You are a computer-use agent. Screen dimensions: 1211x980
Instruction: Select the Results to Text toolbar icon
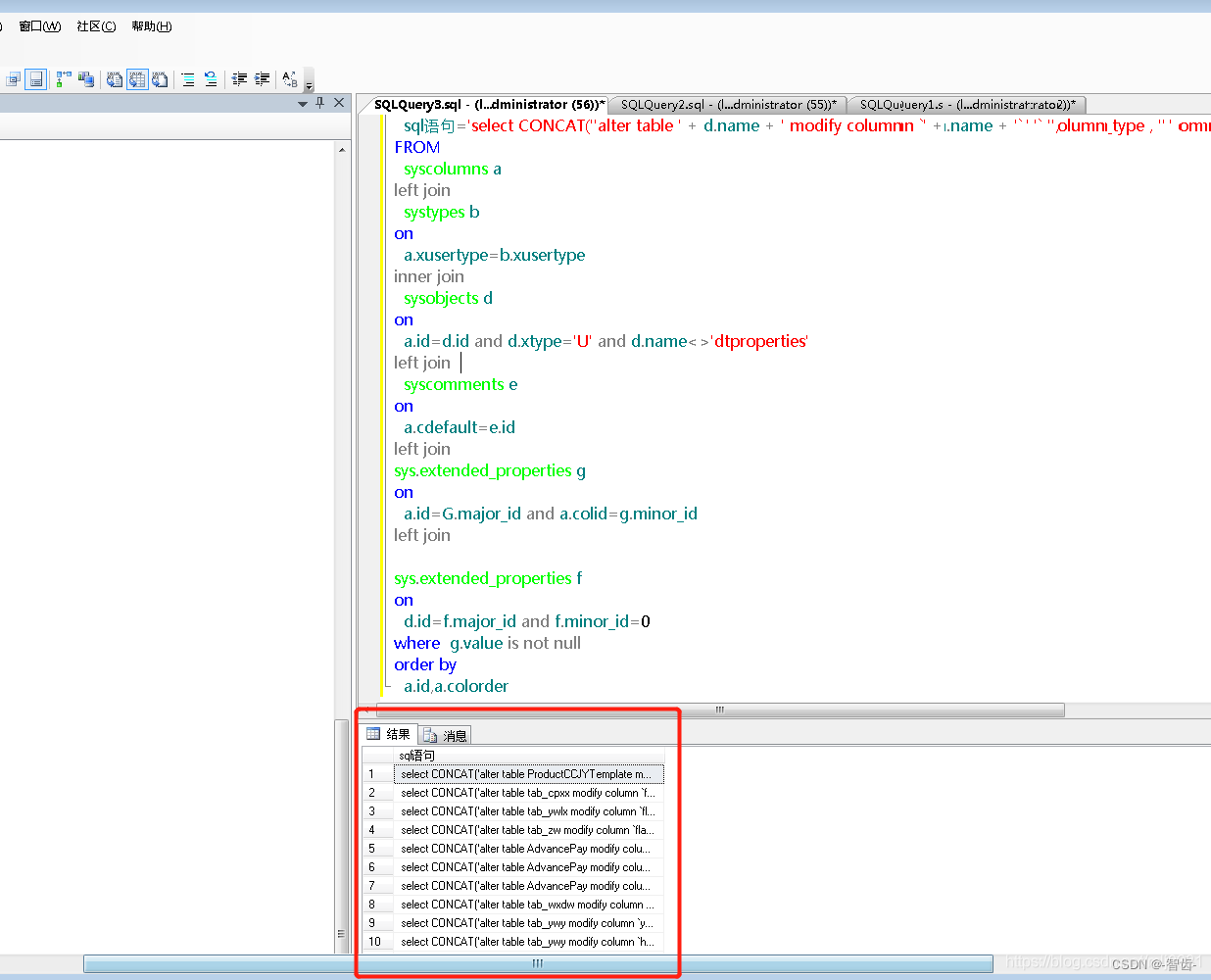(115, 79)
